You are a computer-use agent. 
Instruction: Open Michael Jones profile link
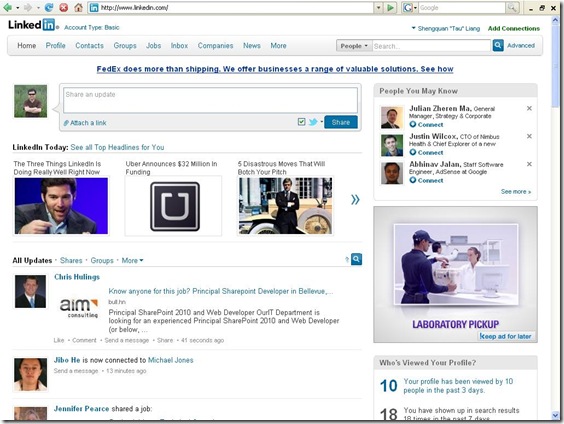[170, 360]
